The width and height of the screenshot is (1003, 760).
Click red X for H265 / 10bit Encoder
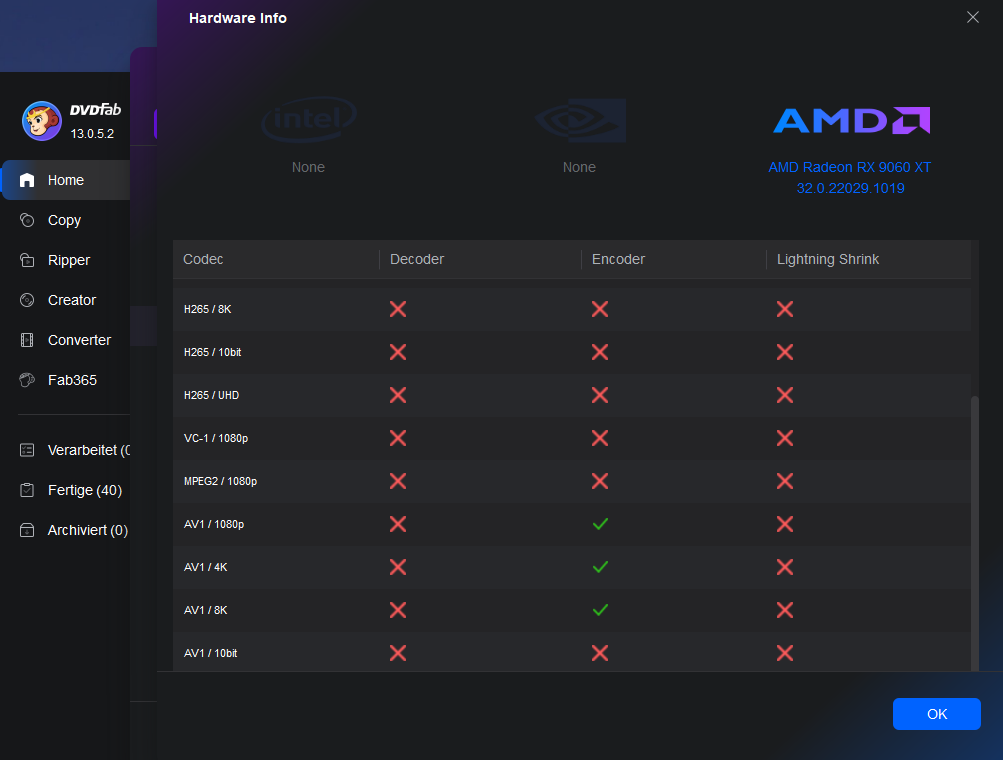(x=600, y=352)
